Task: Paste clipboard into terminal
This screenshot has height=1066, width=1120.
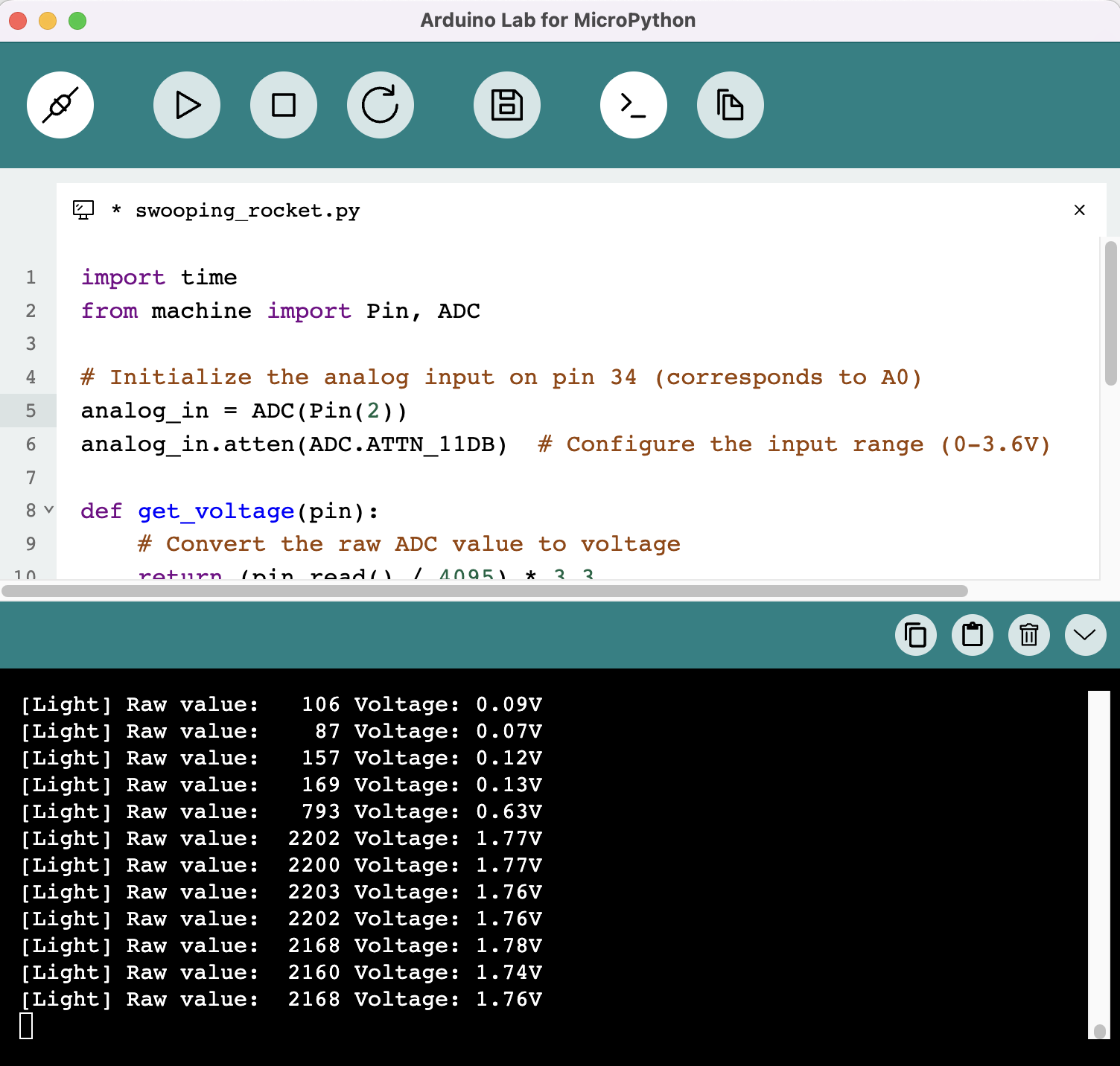Action: click(x=973, y=635)
